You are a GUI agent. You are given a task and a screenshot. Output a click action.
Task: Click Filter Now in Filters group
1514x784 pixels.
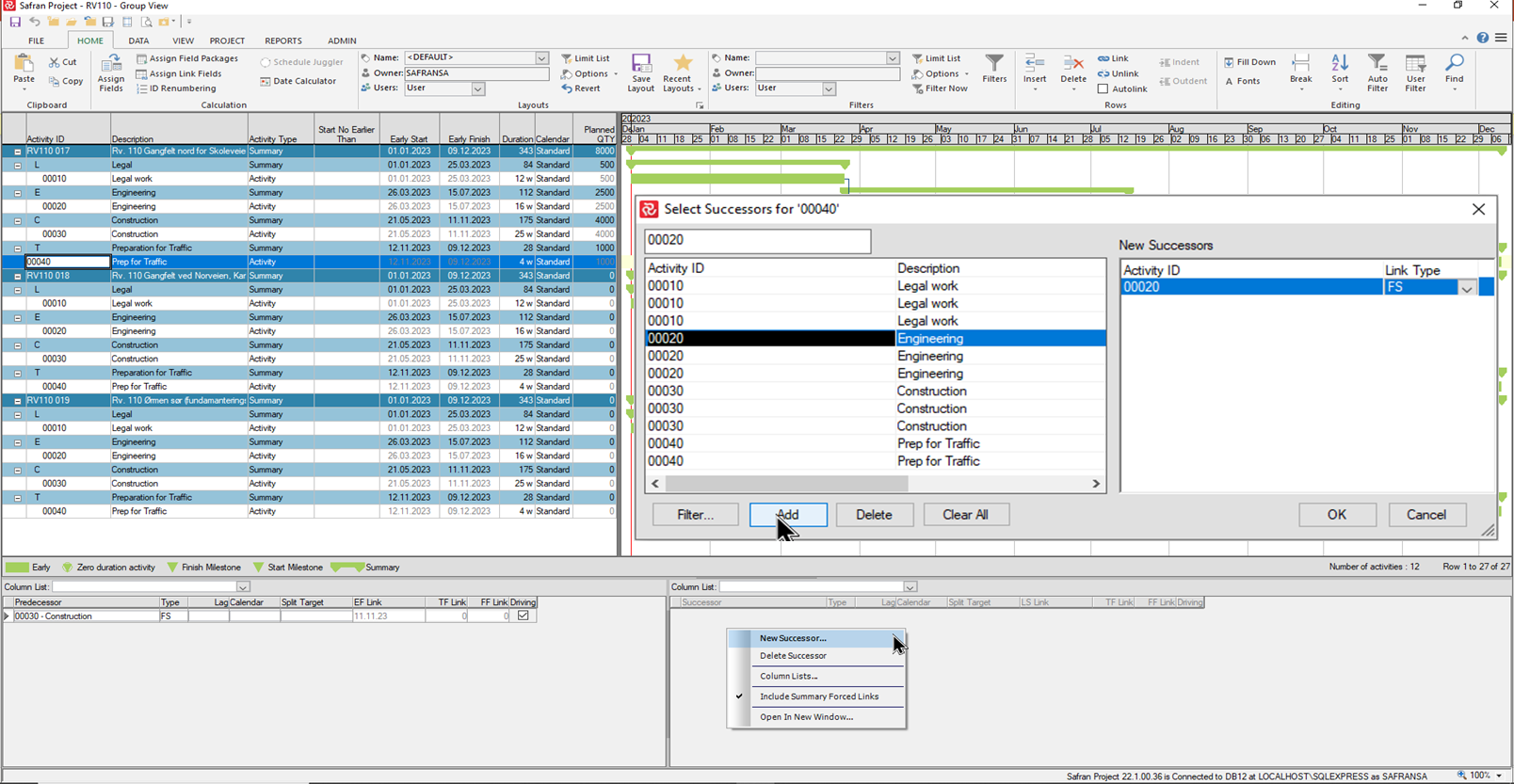point(940,88)
